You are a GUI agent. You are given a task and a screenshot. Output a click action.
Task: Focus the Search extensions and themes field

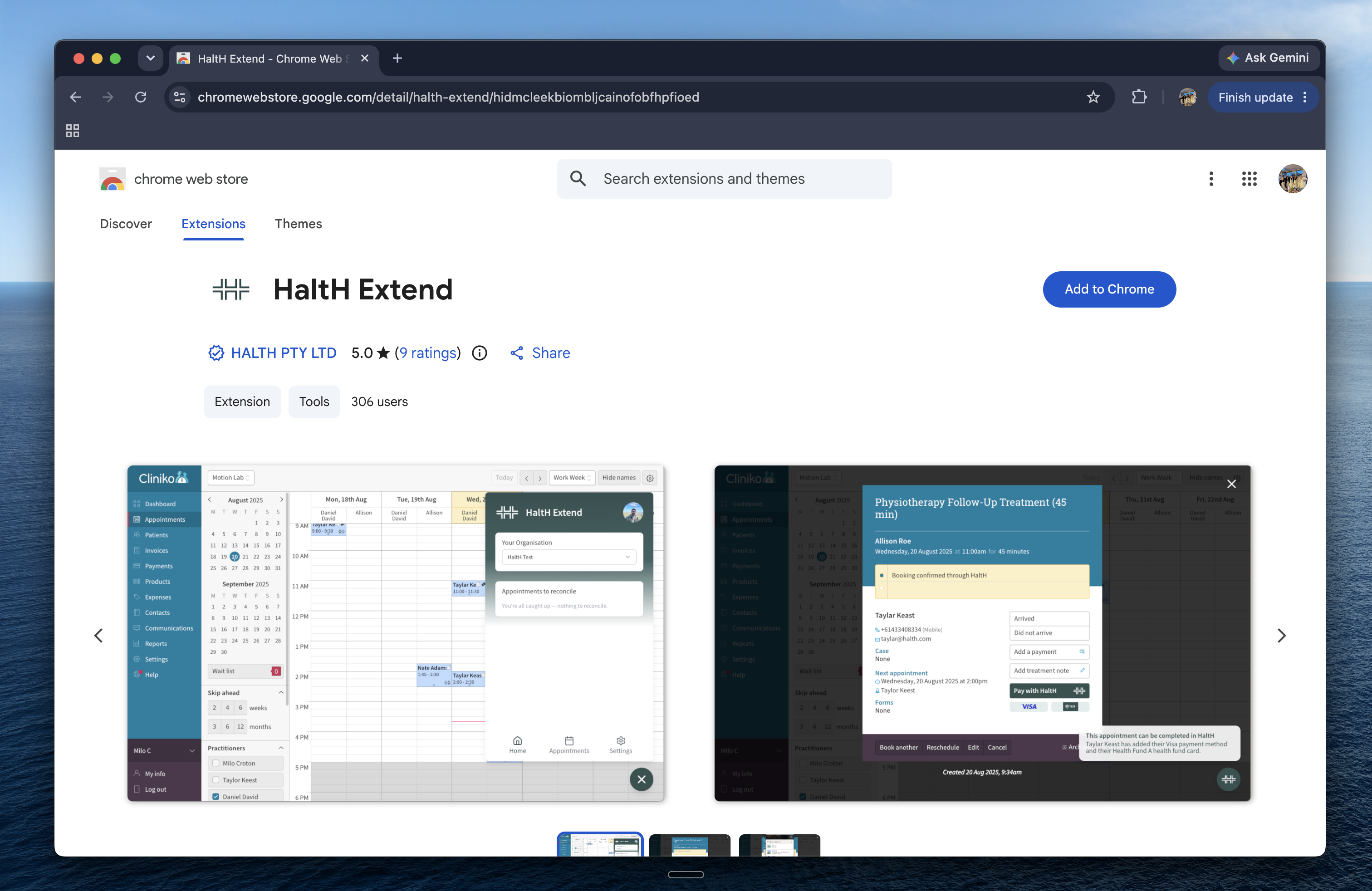724,179
